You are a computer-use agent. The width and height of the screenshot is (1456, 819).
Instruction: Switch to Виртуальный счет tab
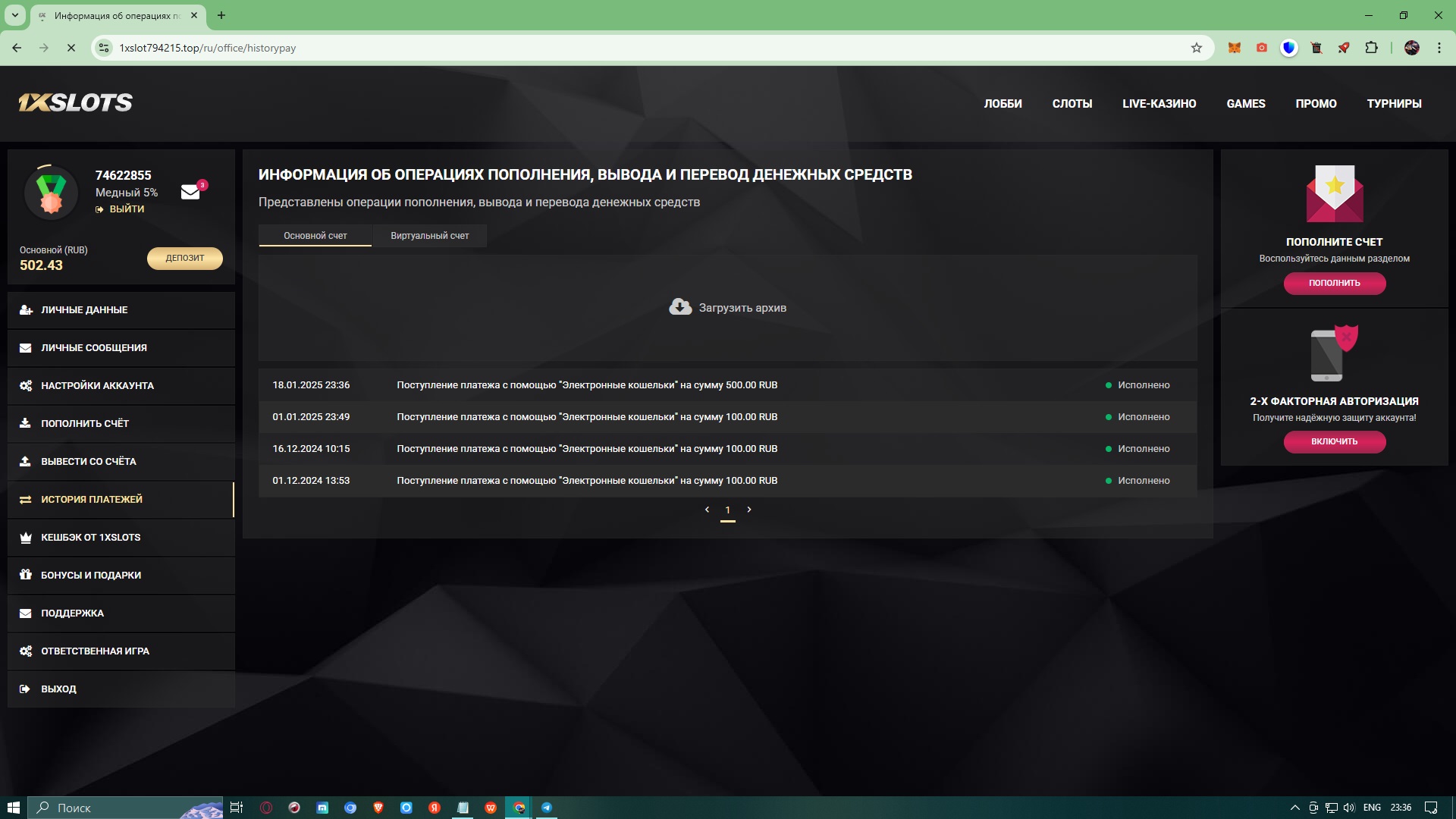click(x=429, y=236)
